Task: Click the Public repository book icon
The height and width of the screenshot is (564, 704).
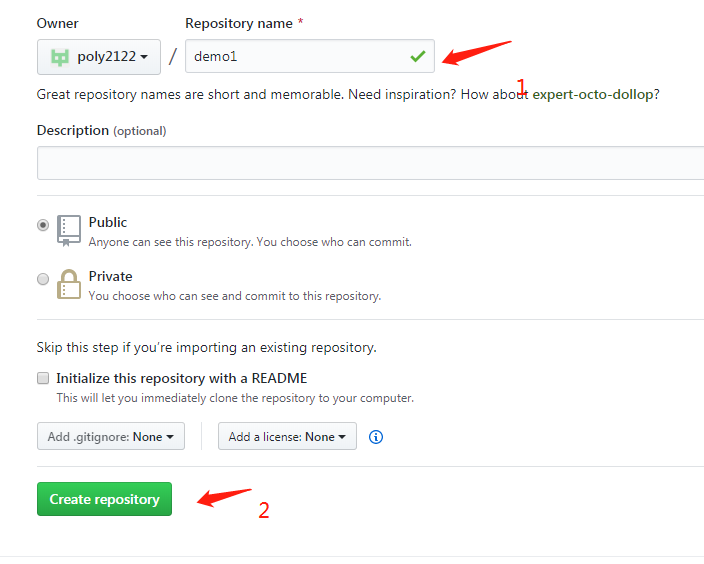Action: pos(68,230)
